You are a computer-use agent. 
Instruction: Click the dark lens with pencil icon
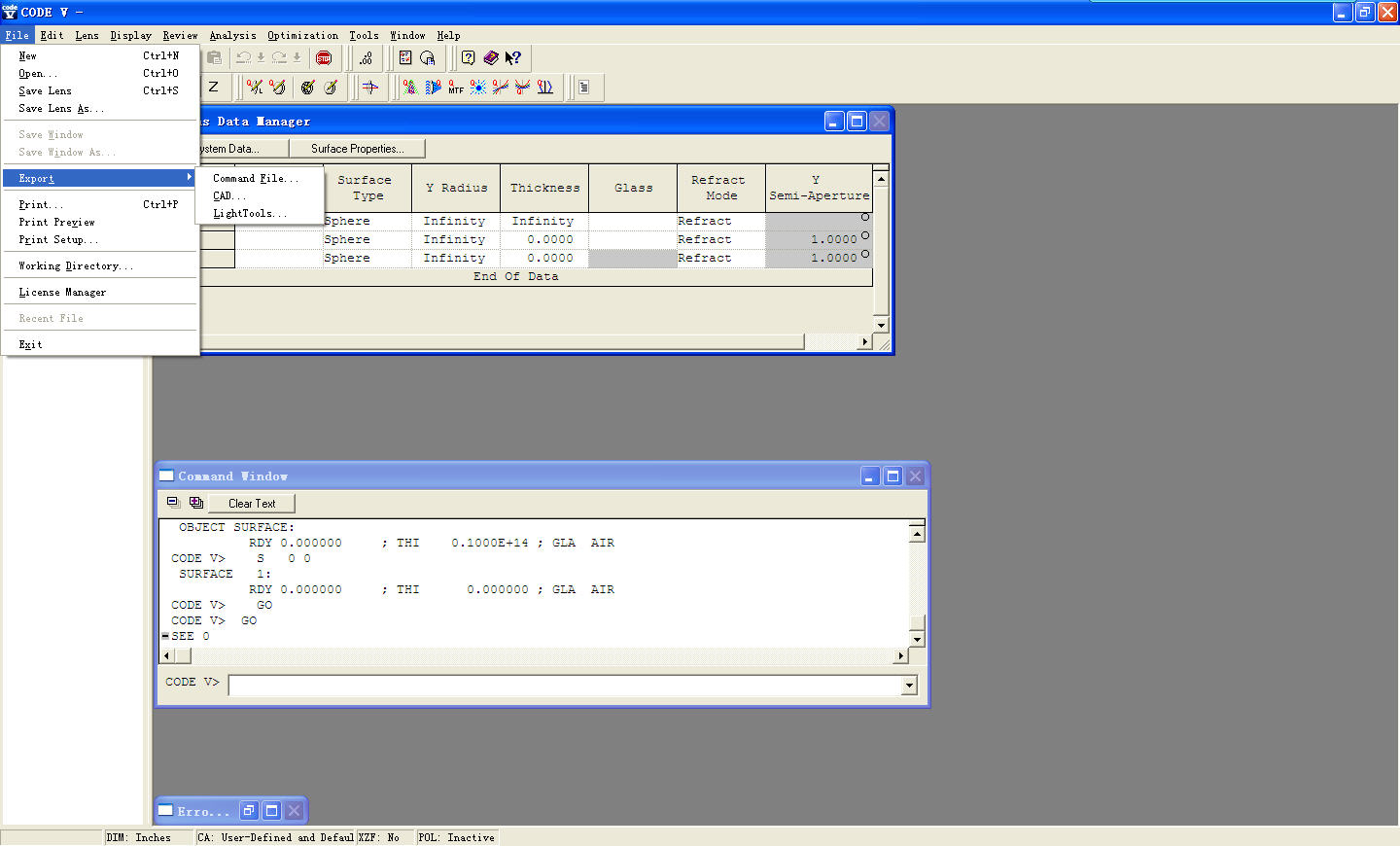tap(308, 88)
